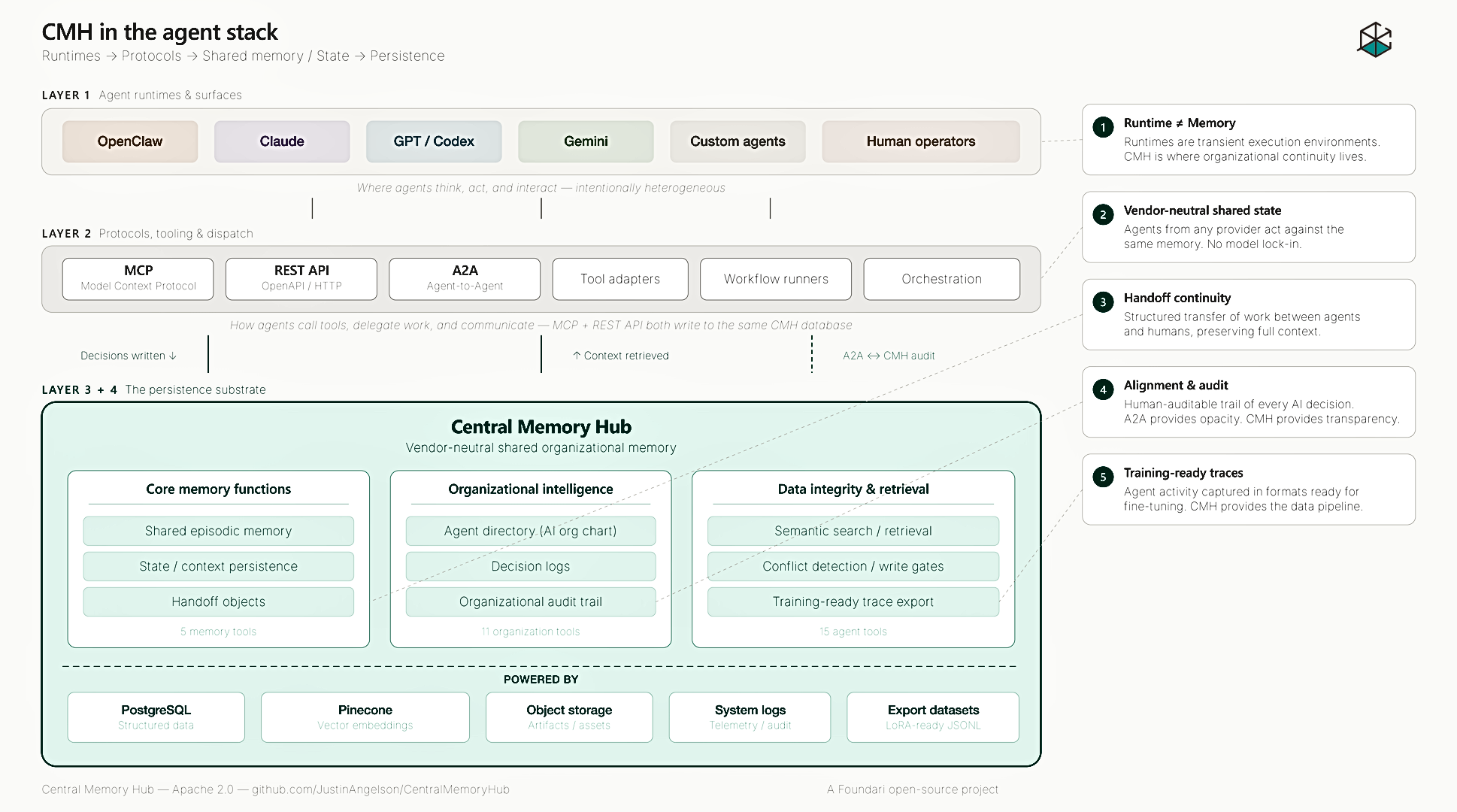The image size is (1457, 812).
Task: Click the PostgreSQL Structured data box
Action: pyautogui.click(x=156, y=717)
